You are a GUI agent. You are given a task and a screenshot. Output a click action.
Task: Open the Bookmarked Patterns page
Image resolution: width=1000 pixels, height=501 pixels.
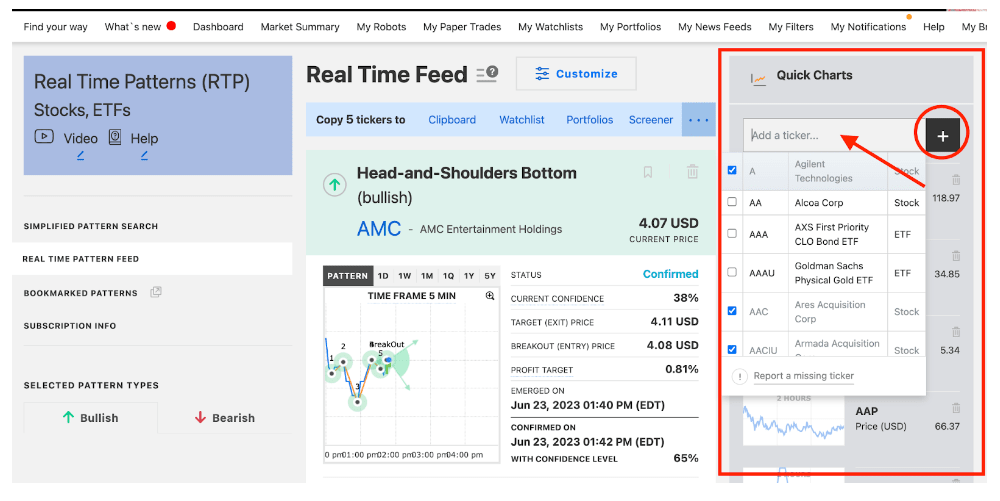click(x=80, y=293)
